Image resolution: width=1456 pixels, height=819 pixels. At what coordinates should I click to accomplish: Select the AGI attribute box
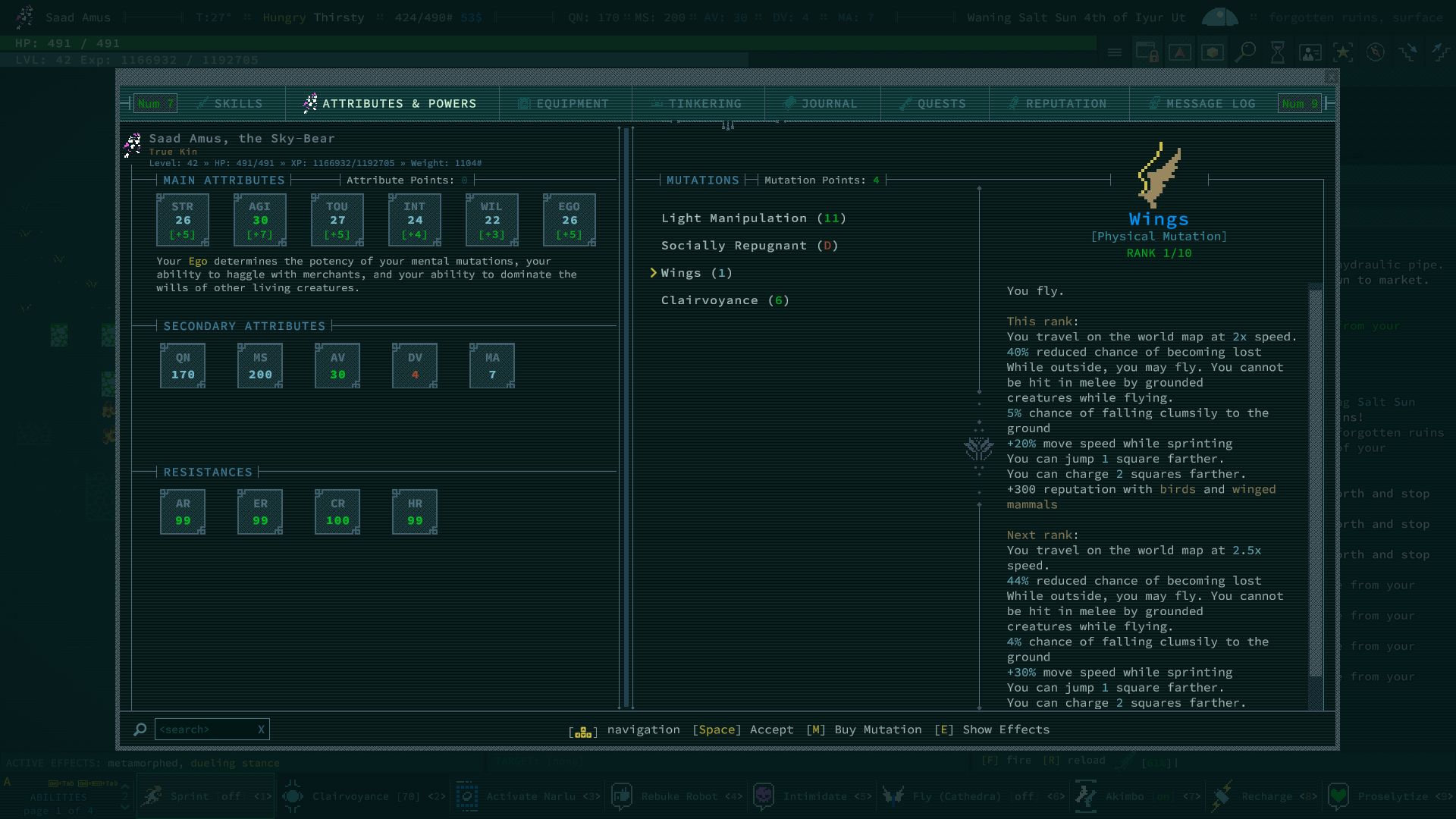click(x=260, y=220)
